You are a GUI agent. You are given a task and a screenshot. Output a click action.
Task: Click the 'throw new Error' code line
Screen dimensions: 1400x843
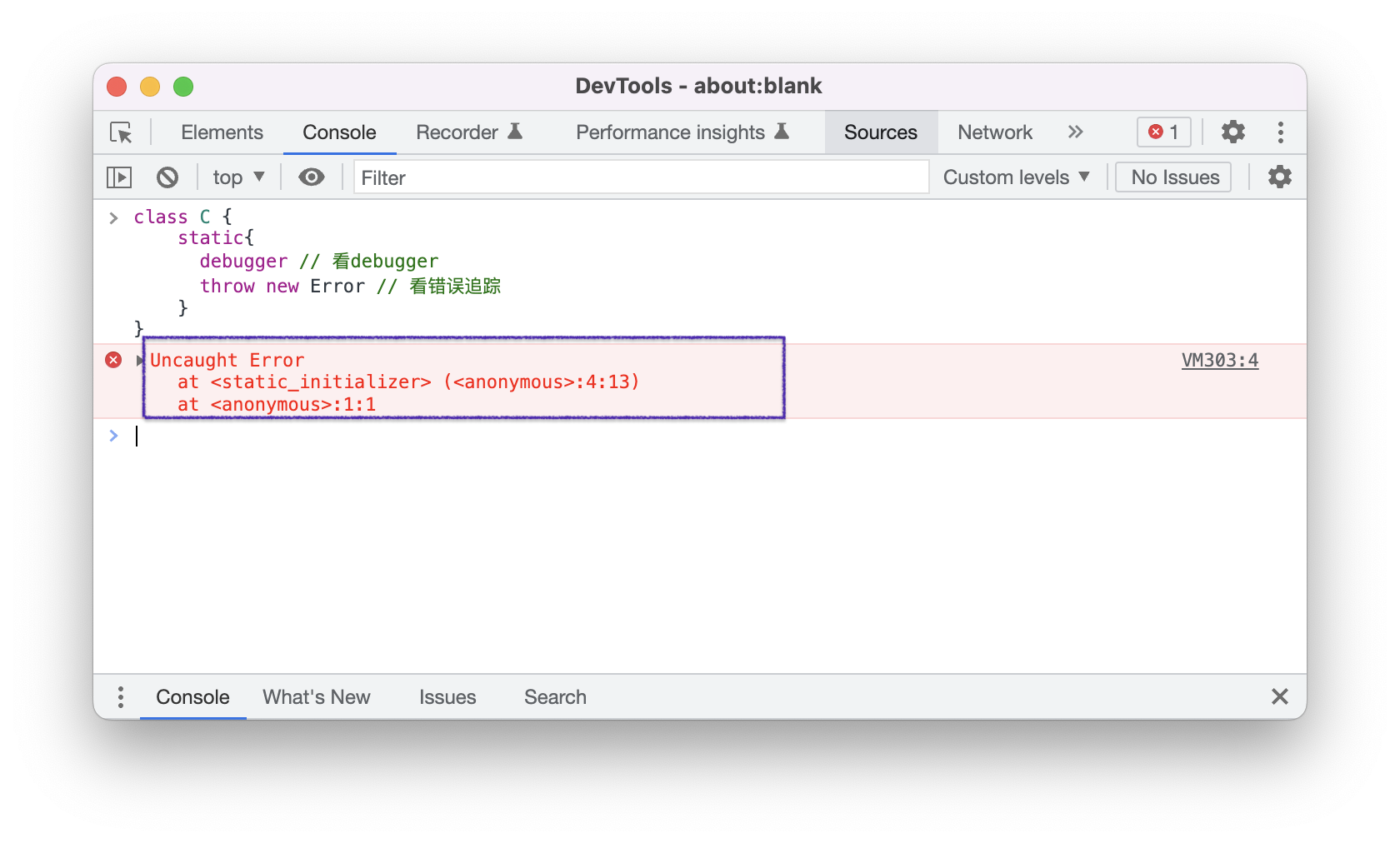(x=350, y=286)
